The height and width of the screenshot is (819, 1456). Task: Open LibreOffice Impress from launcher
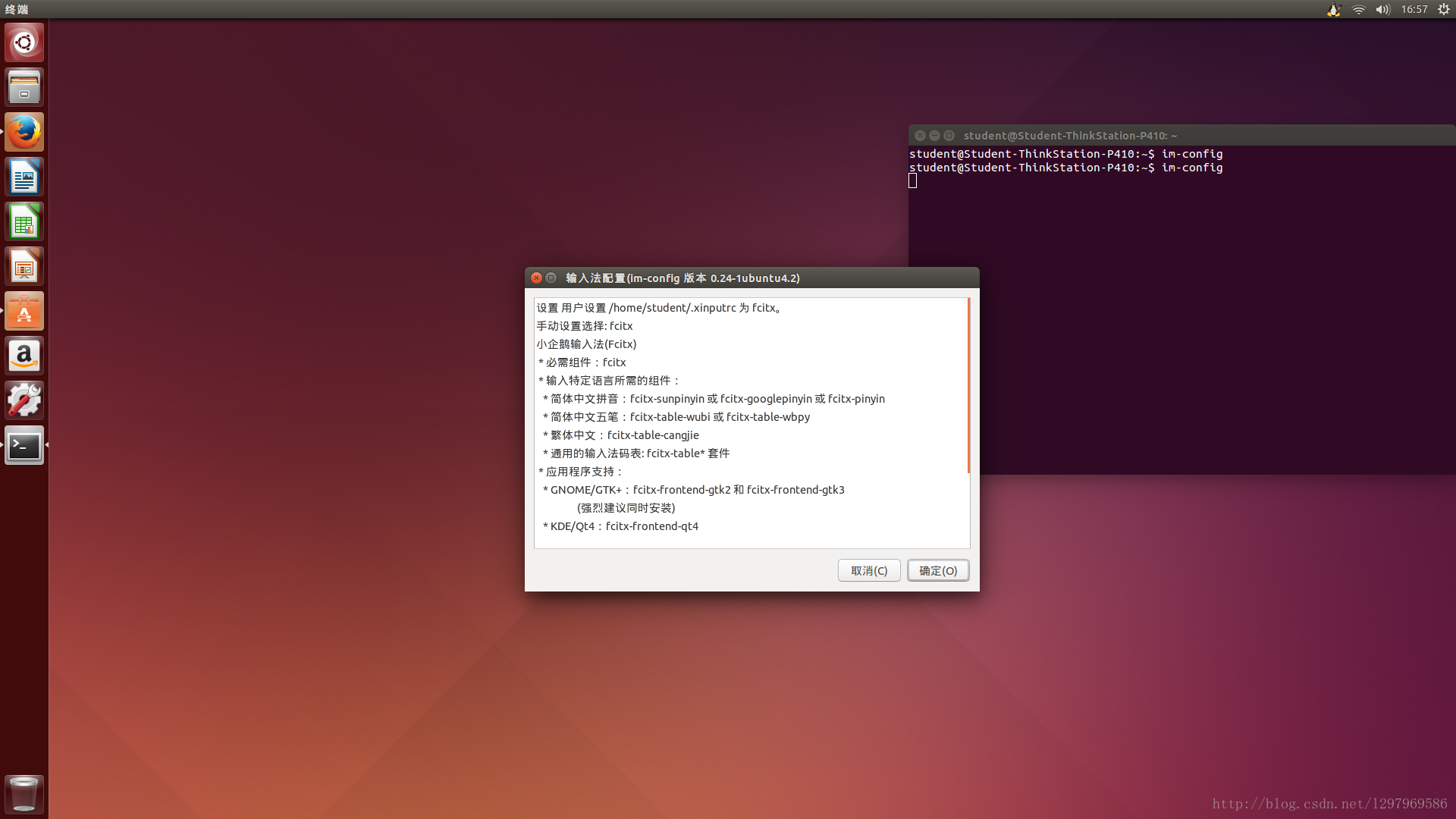click(24, 266)
